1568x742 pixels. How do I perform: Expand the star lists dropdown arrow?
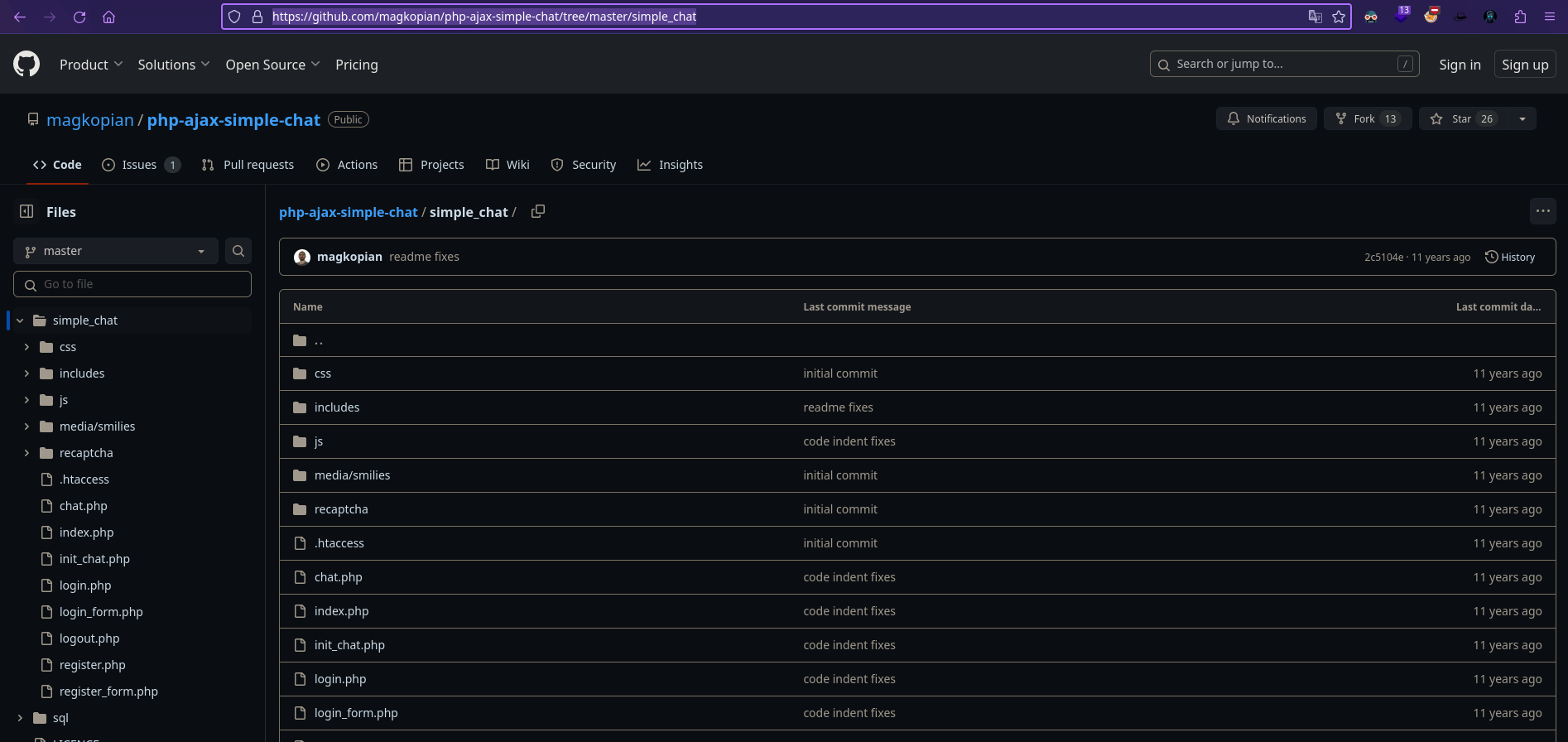pos(1522,118)
